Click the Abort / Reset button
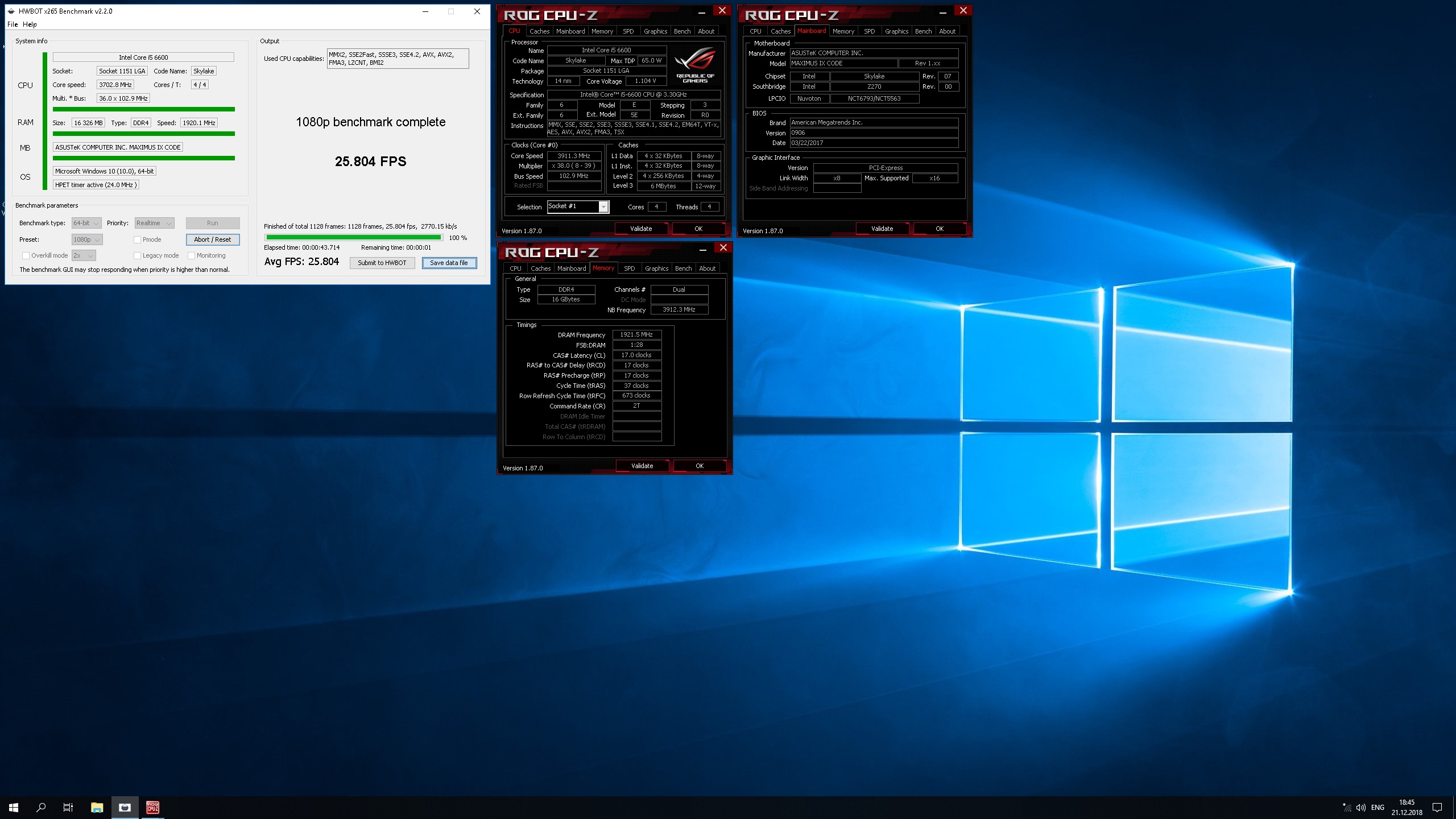The image size is (1456, 819). (213, 239)
